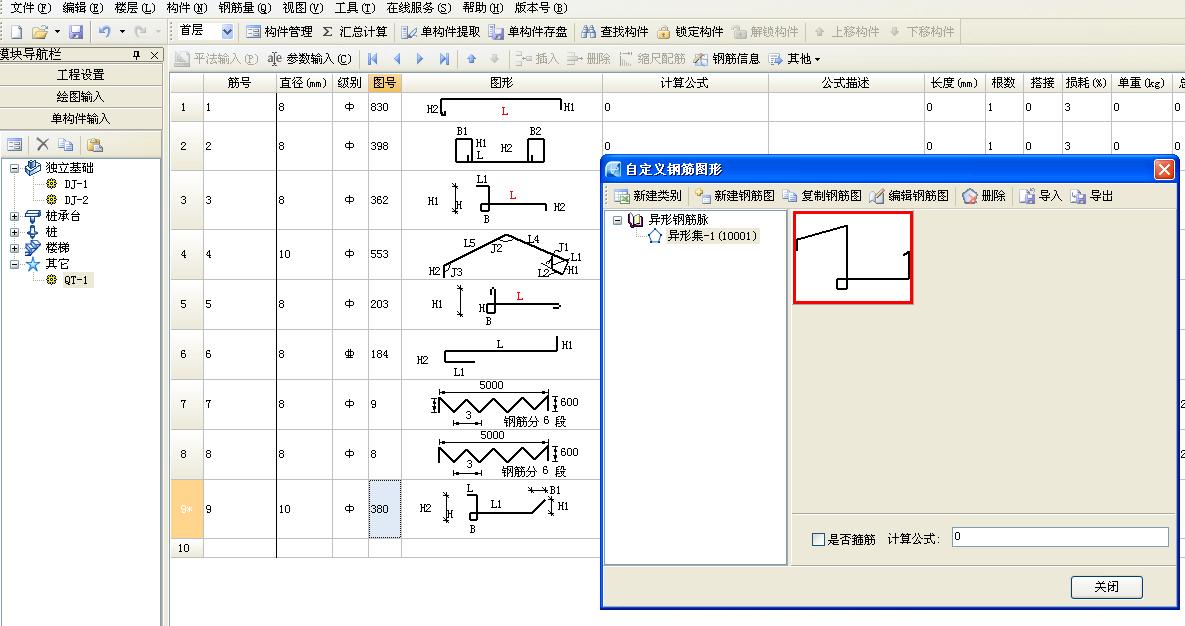Select the 图号 cell showing 380
Viewport: 1185px width, 626px height.
pyautogui.click(x=385, y=509)
